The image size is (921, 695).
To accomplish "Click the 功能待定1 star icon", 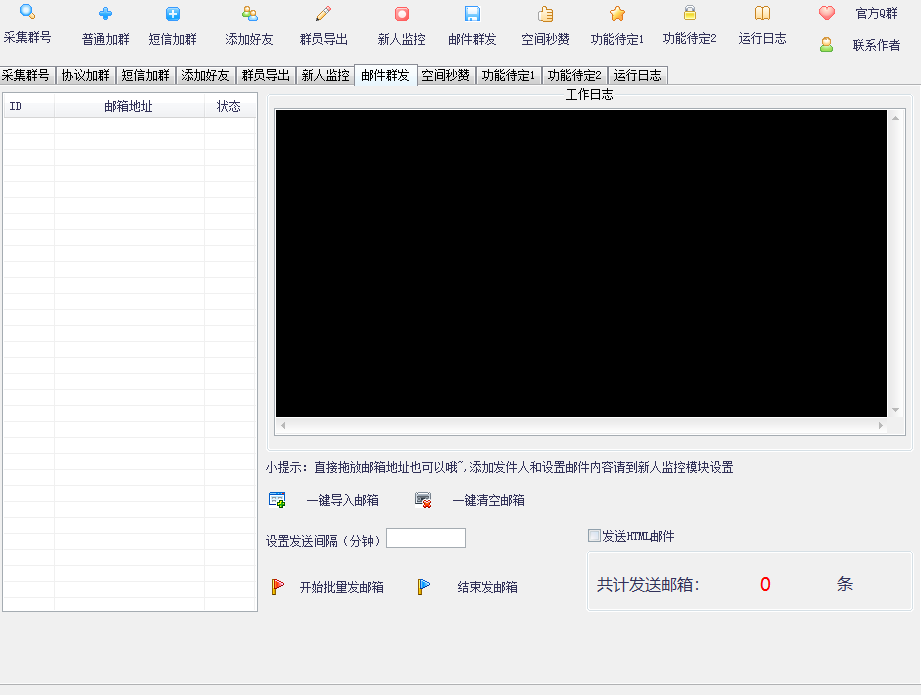I will coord(617,14).
